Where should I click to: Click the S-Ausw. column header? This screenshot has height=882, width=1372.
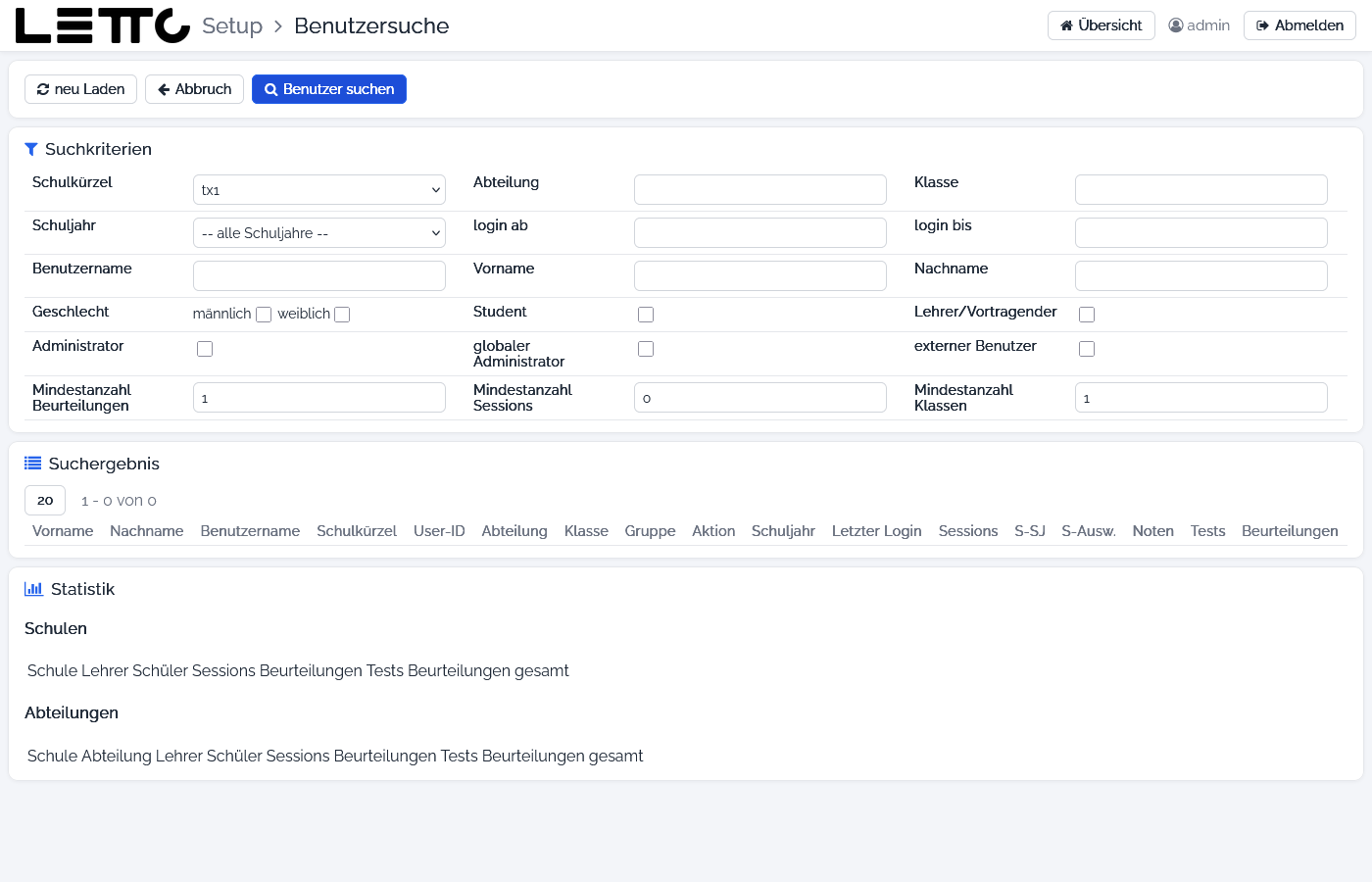[x=1089, y=531]
